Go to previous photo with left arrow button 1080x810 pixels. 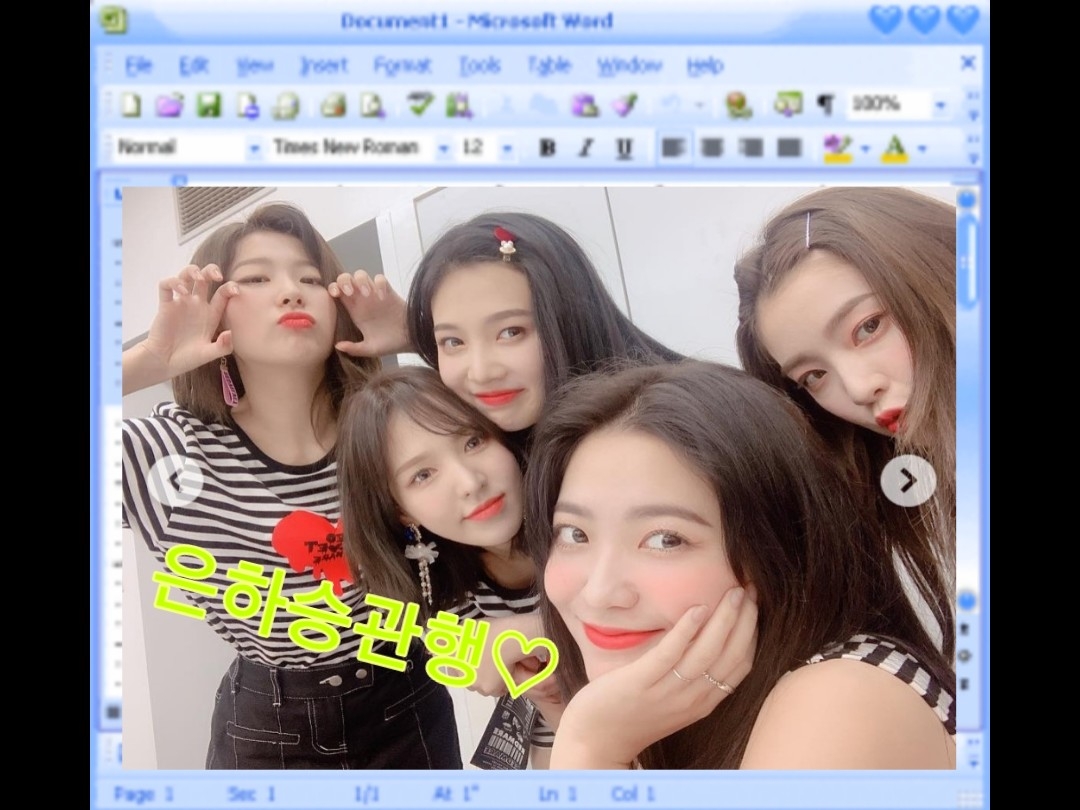[175, 481]
